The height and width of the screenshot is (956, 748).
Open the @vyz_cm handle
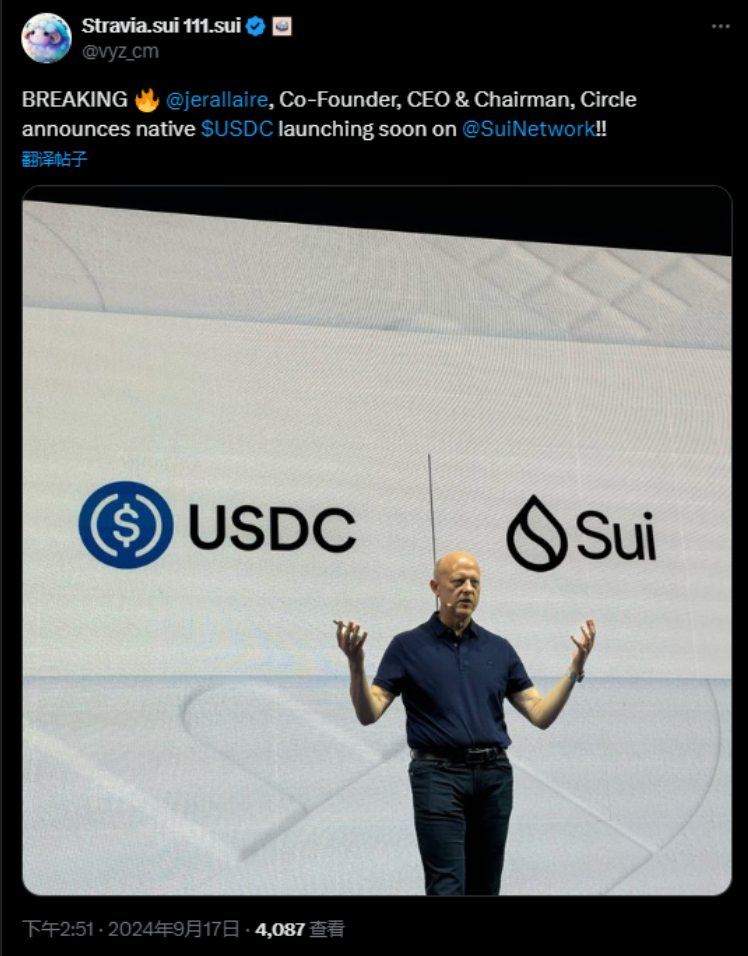point(120,51)
